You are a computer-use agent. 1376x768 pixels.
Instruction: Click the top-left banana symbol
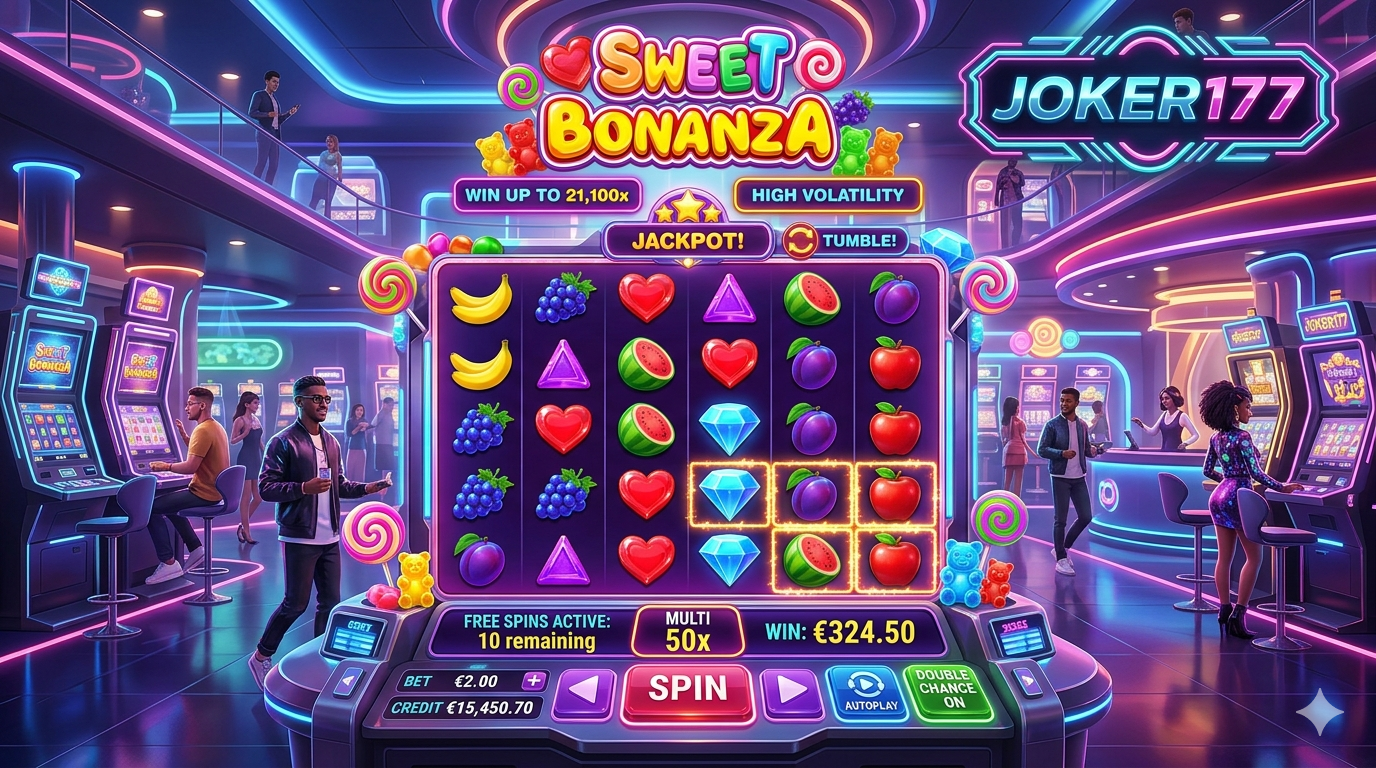coord(481,299)
